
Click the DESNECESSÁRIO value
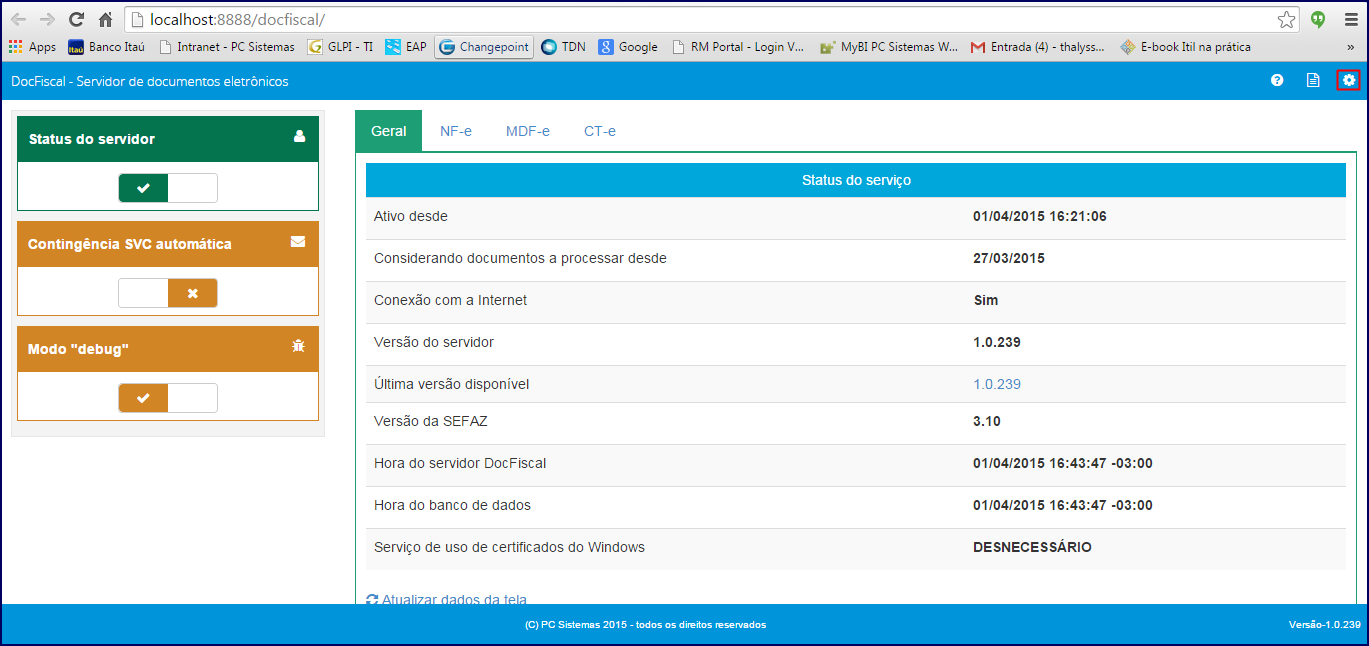(1032, 547)
